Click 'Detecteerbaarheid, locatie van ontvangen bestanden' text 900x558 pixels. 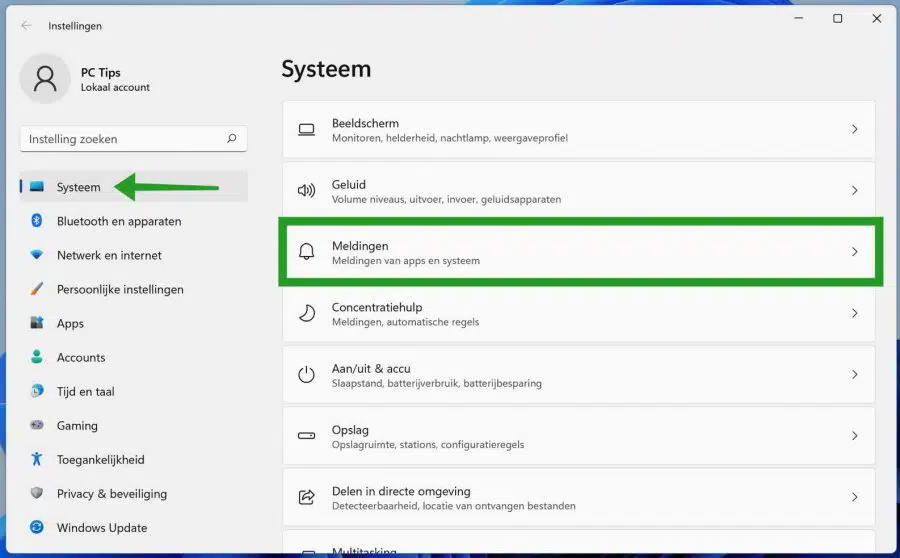[x=453, y=506]
